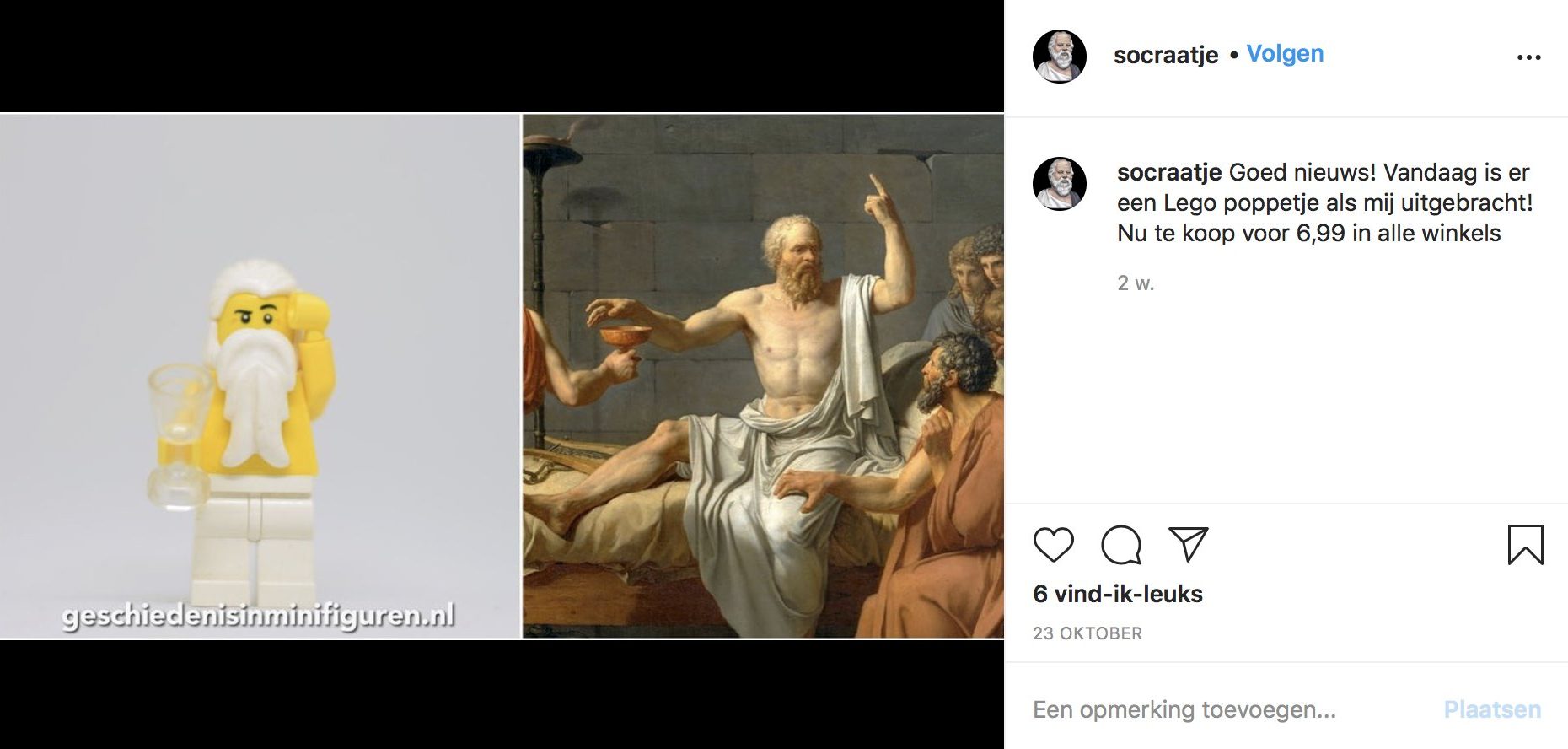Click the 23 OKTOBER date link

click(1087, 633)
